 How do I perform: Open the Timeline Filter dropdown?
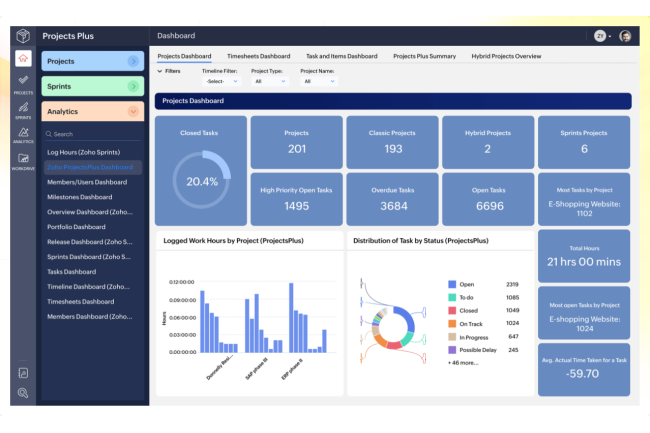click(x=221, y=81)
